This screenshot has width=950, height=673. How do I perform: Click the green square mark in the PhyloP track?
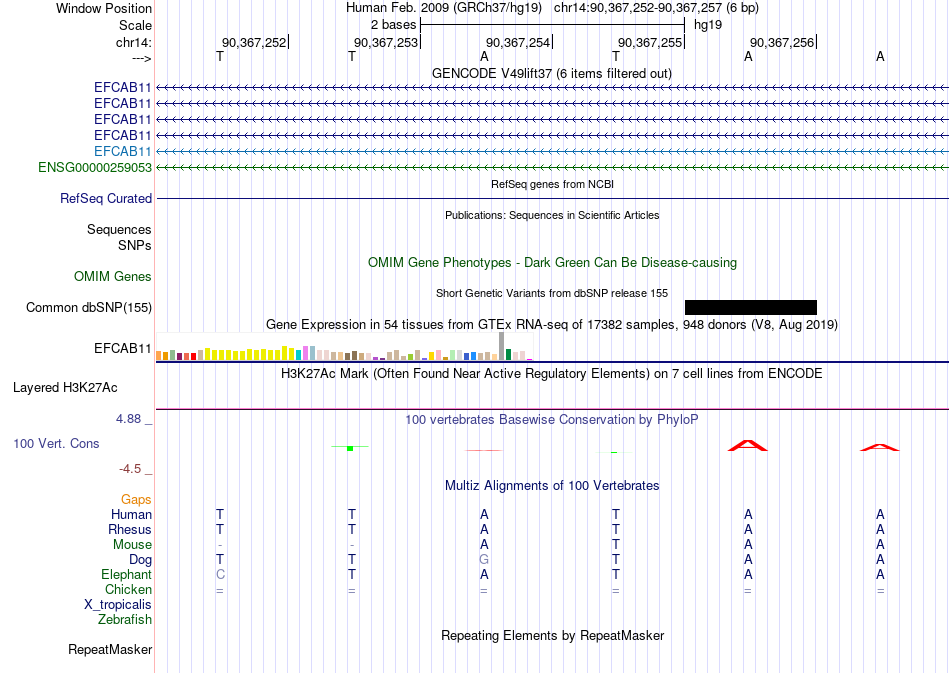pos(350,448)
